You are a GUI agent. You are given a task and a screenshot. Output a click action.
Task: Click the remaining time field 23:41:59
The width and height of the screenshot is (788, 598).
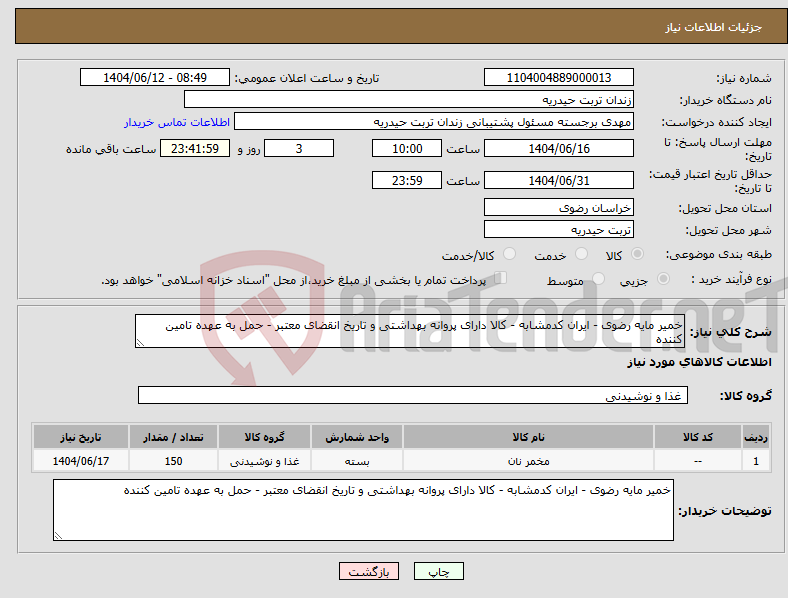tap(195, 148)
